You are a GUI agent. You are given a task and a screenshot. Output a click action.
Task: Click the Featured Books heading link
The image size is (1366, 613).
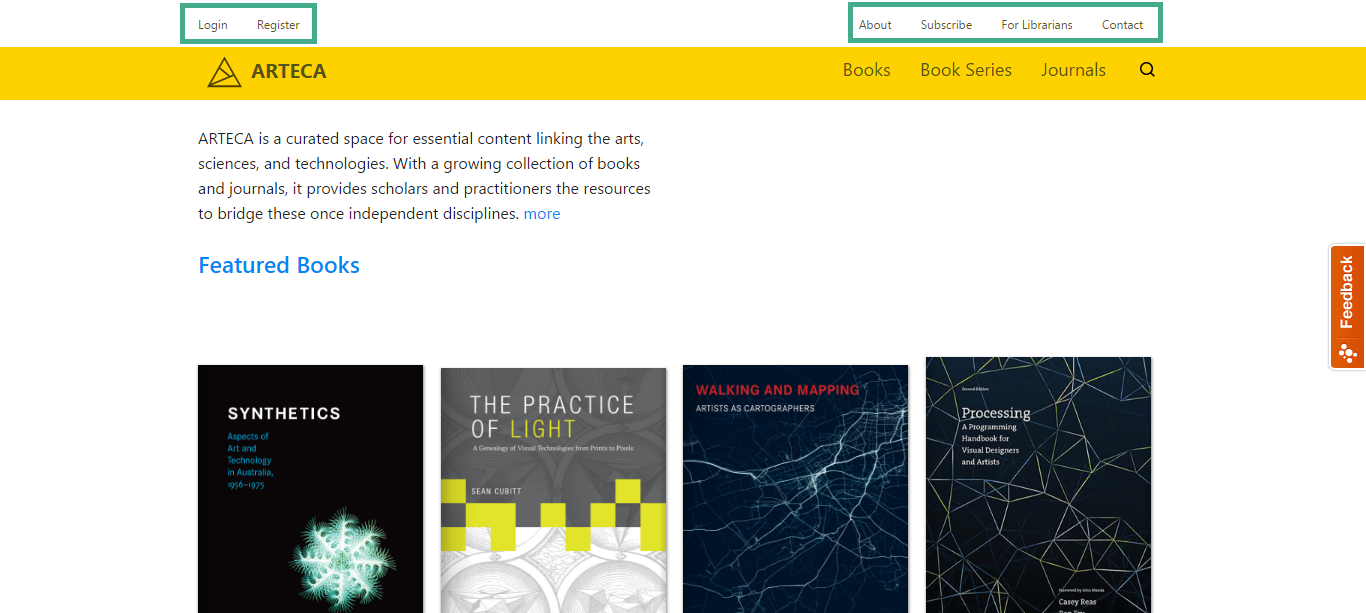(x=279, y=265)
